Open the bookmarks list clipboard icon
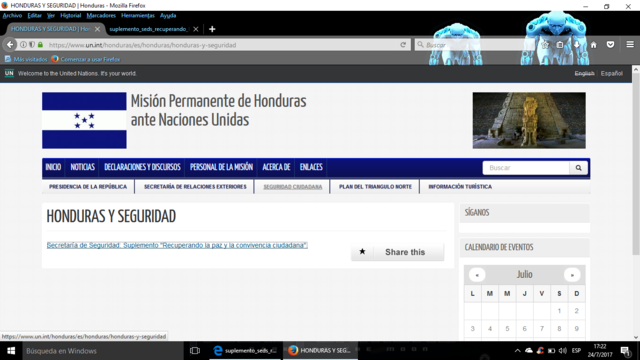 point(560,45)
